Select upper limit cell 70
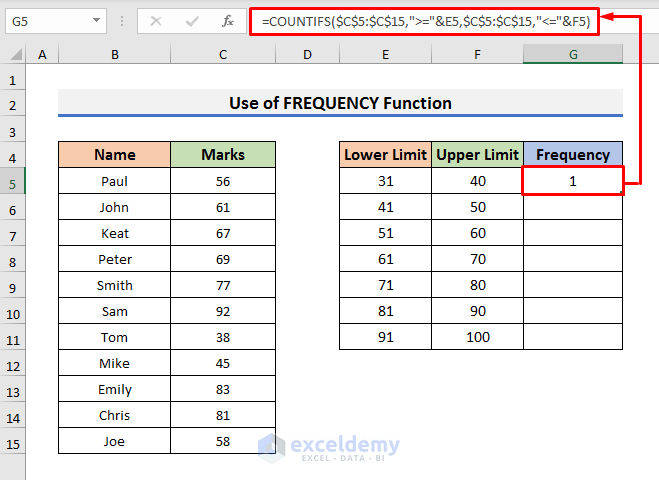This screenshot has height=480, width=659. tap(477, 259)
